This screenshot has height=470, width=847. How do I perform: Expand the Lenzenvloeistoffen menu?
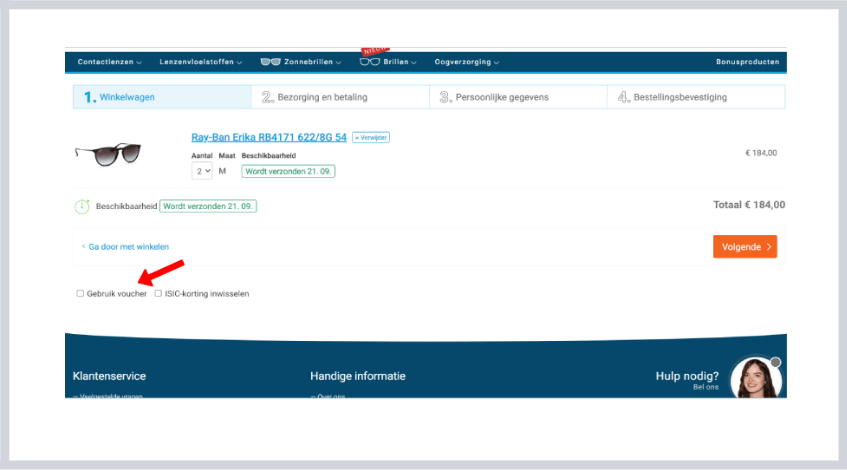(x=200, y=62)
